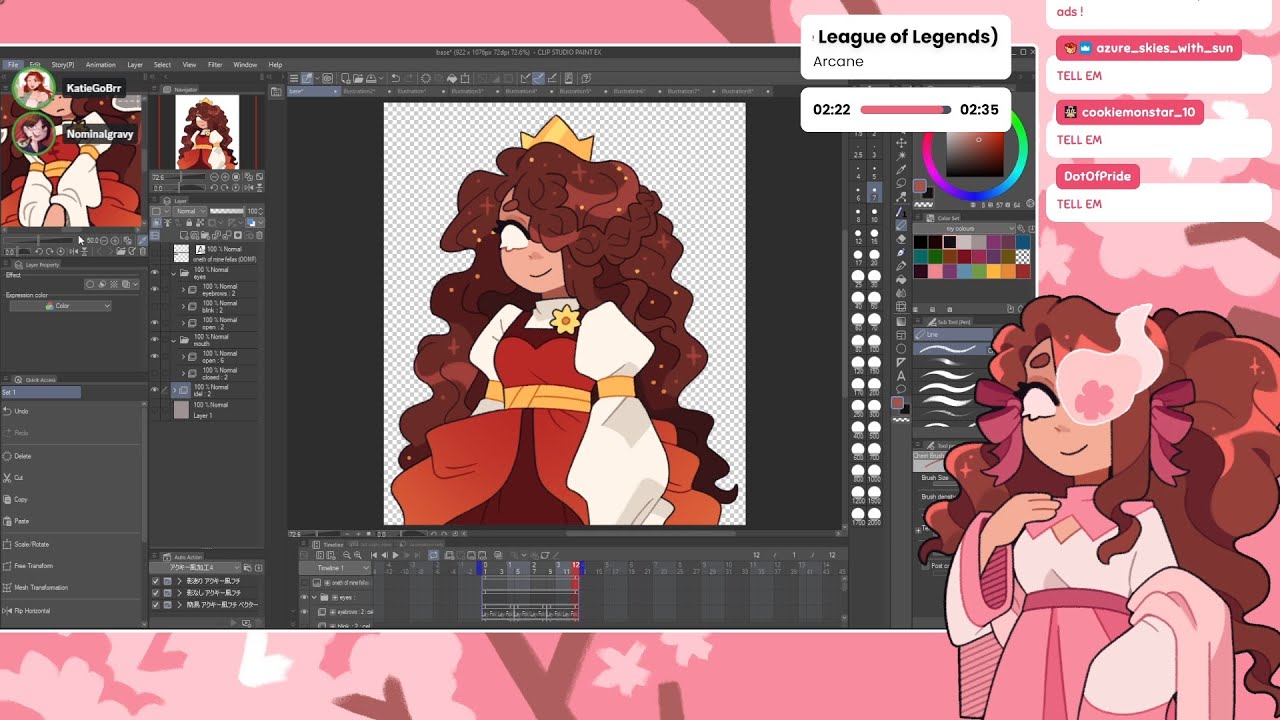Click Scale/Rotate in Quick Access
Viewport: 1280px width, 720px height.
28,544
